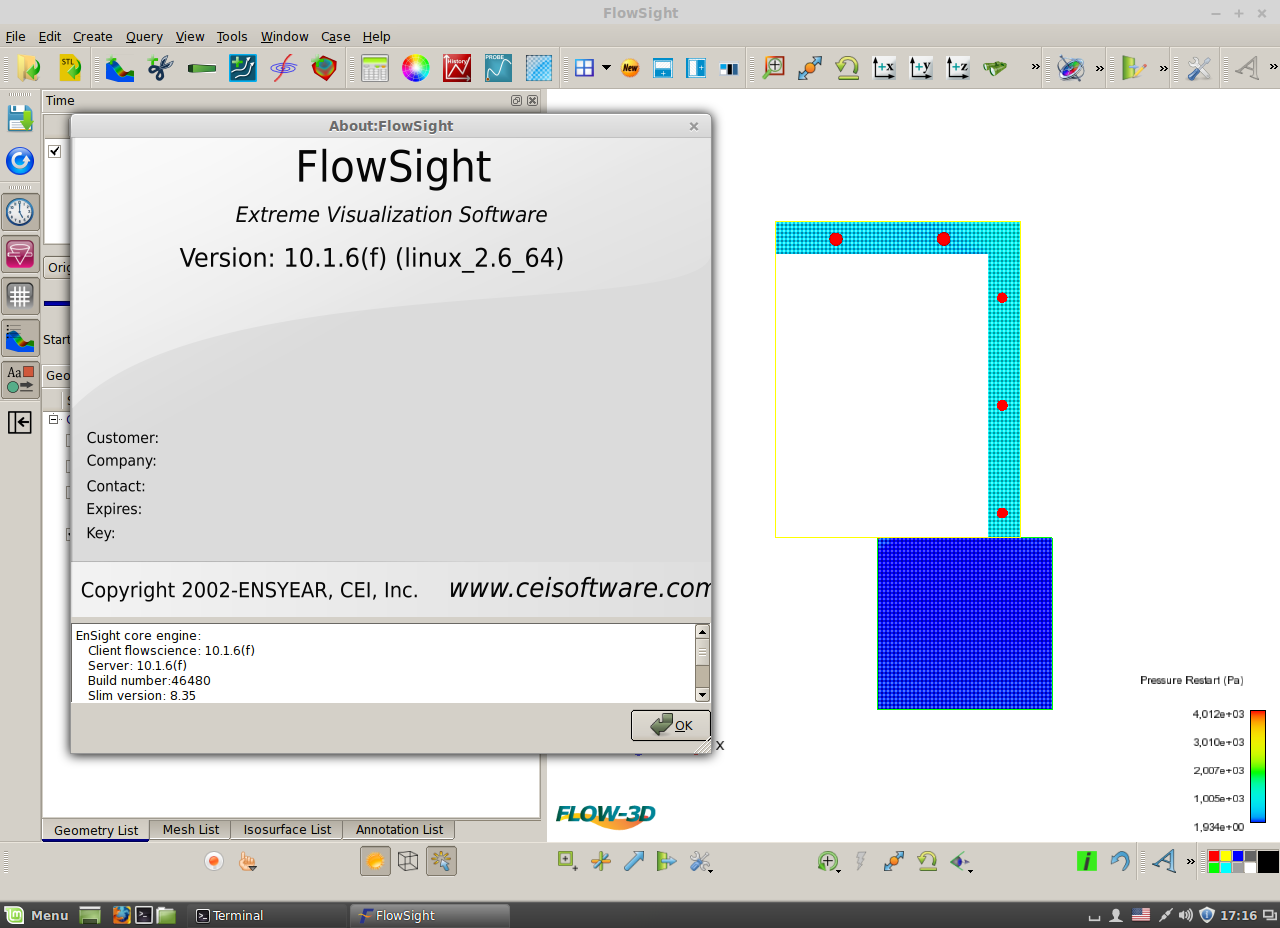Toggle the sun shaded surface mode button
The width and height of the screenshot is (1280, 928).
click(x=376, y=861)
